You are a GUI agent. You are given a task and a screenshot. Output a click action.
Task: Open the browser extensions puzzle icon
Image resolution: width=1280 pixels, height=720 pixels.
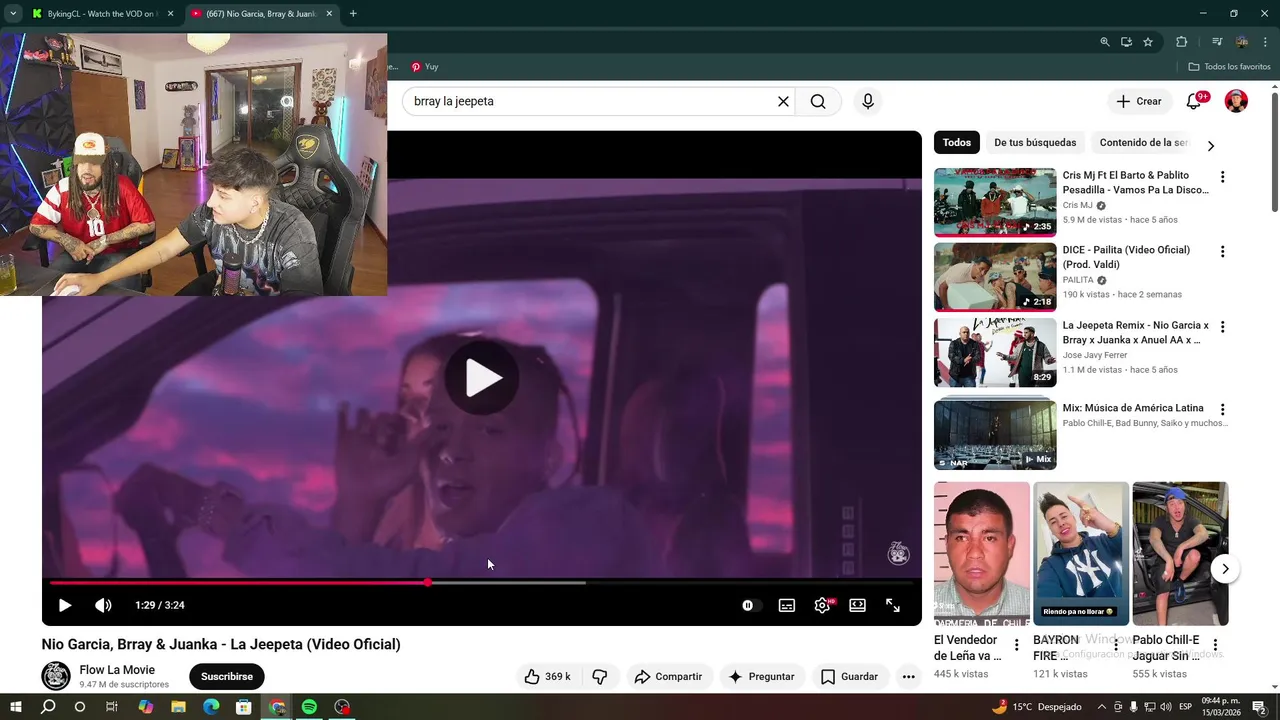(x=1182, y=42)
